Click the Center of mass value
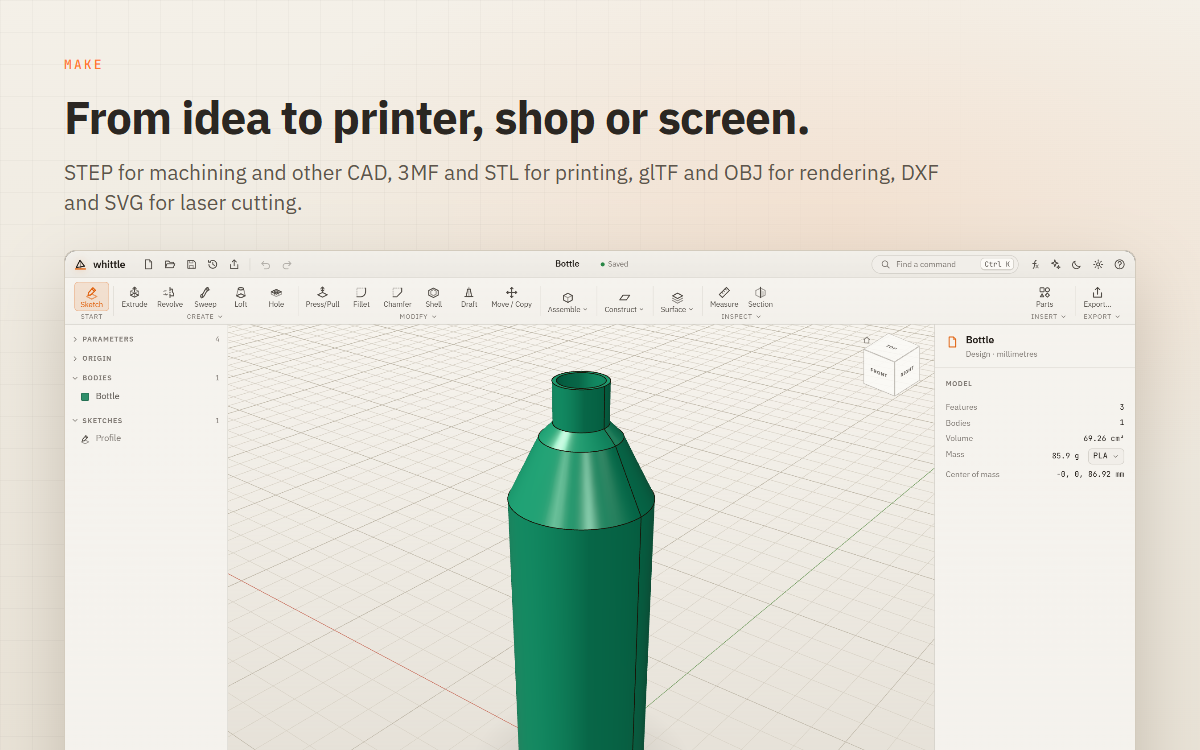The width and height of the screenshot is (1200, 750). 1090,474
